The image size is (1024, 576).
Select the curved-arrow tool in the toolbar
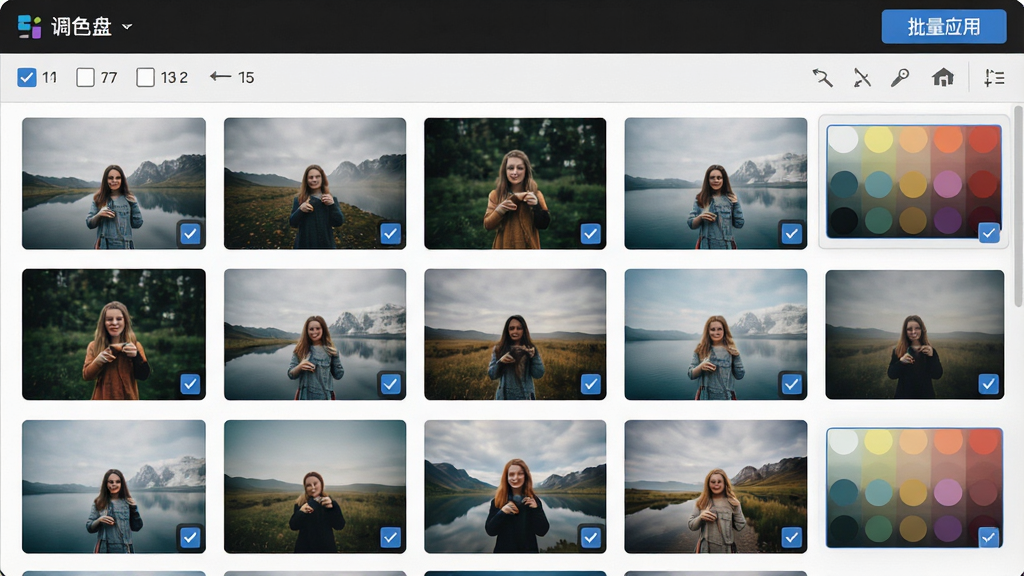point(822,78)
